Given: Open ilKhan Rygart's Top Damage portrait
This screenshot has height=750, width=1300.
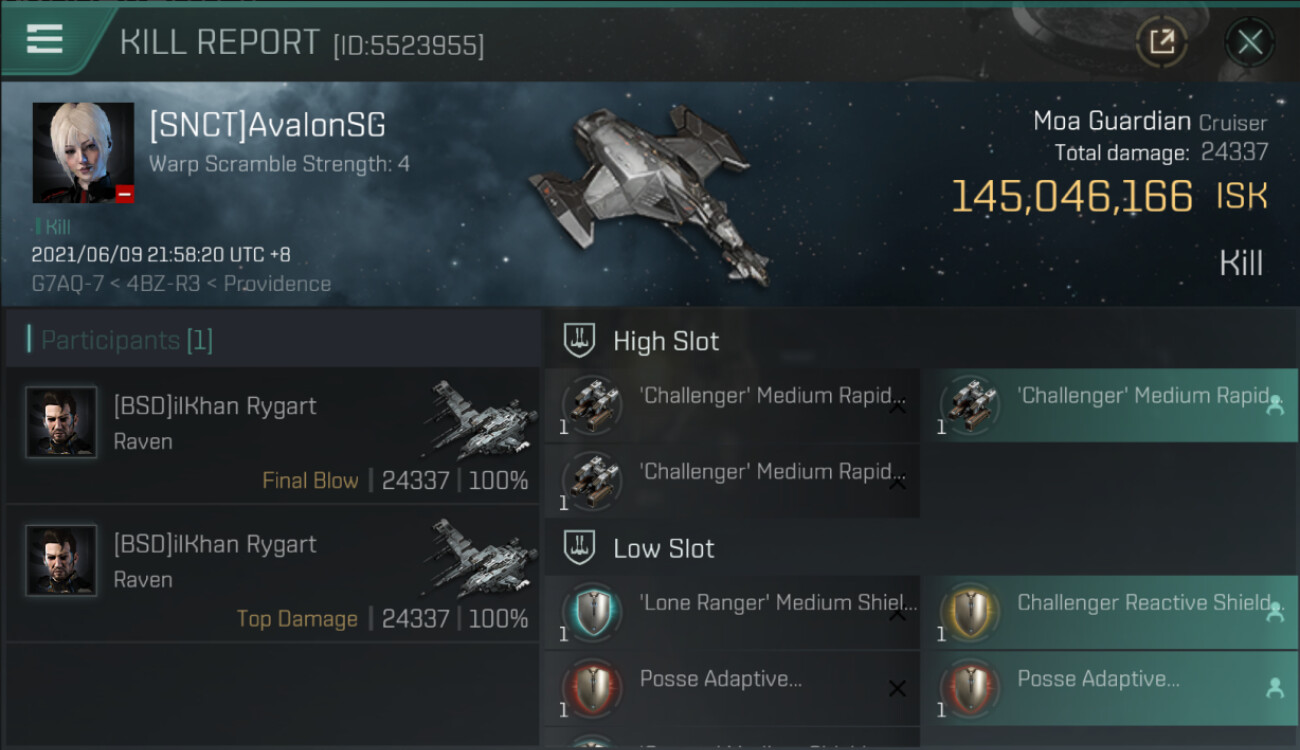Looking at the screenshot, I should point(61,560).
